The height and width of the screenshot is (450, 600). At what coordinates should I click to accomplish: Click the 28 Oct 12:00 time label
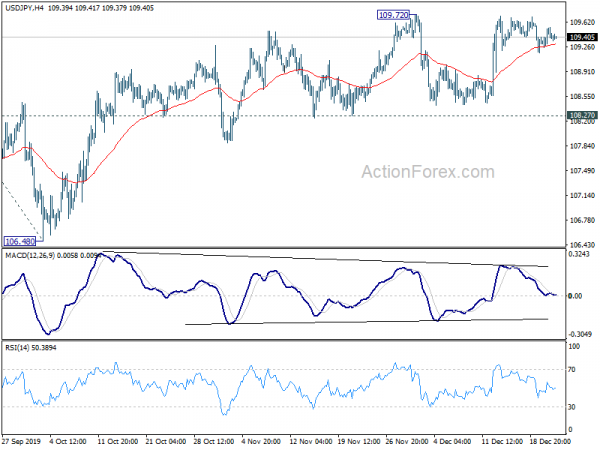pos(214,441)
